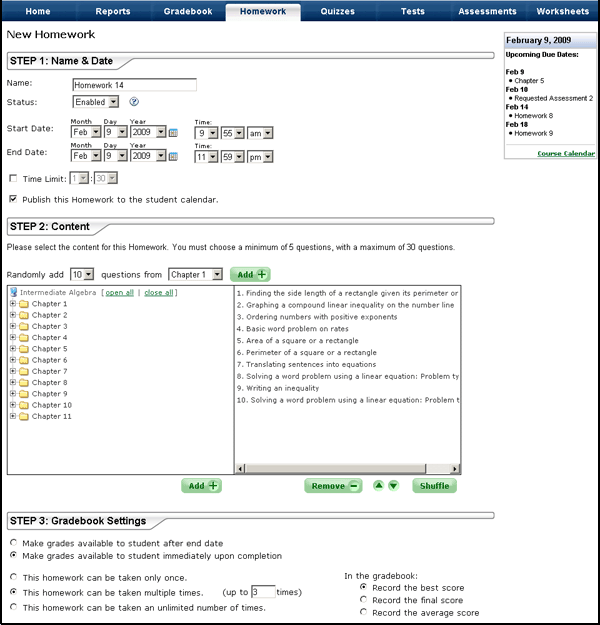Click the Chapter 7 folder icon
This screenshot has height=625, width=600.
click(x=24, y=371)
